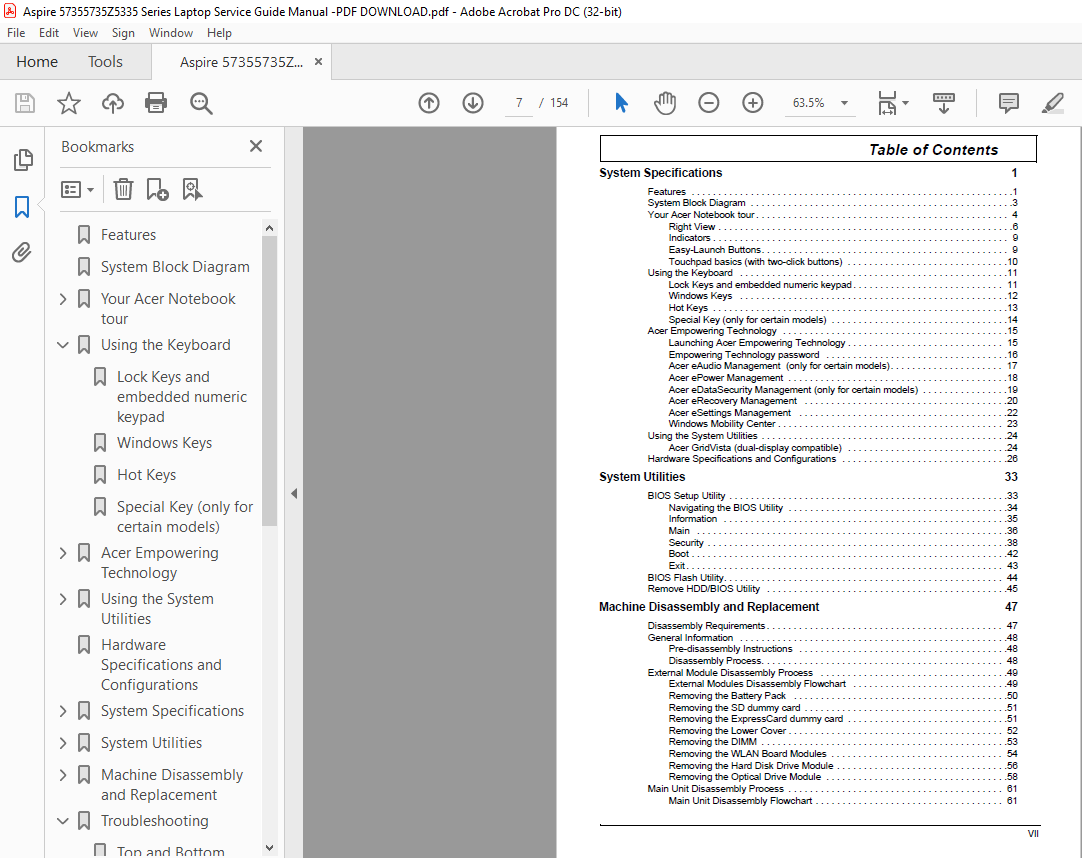Open the Sign menu
This screenshot has height=858, width=1082.
click(123, 32)
